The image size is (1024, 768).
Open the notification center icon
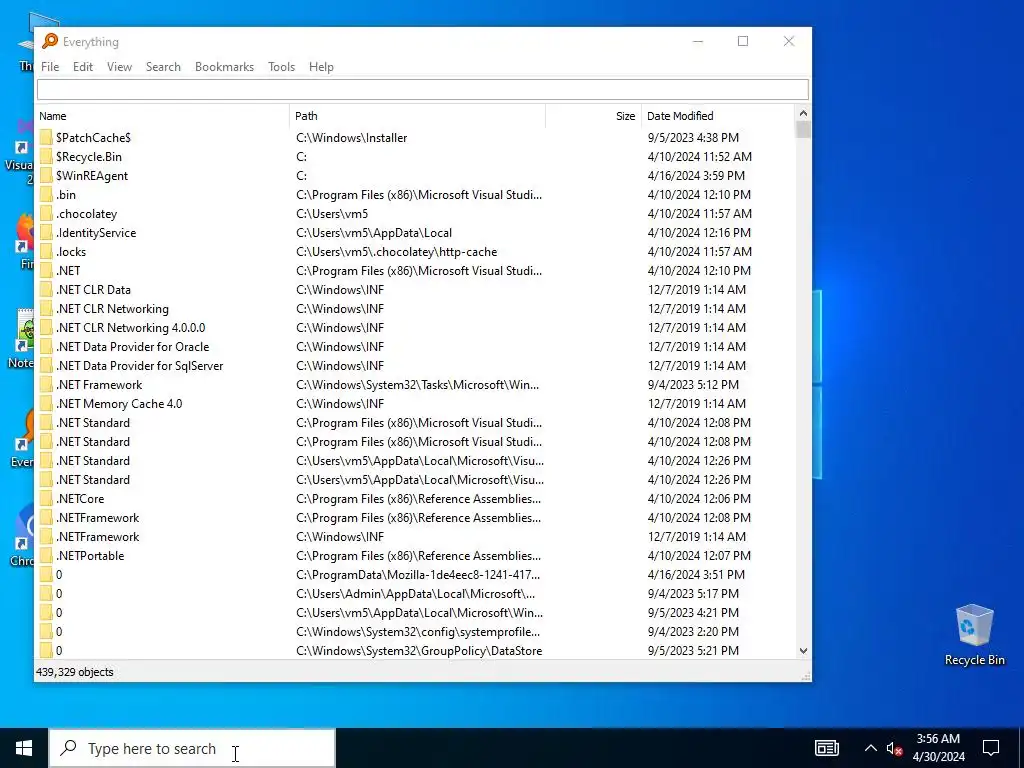991,748
